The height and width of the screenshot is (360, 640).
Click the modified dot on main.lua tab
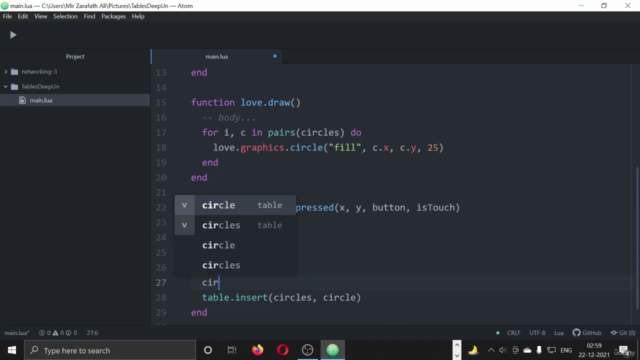(275, 56)
